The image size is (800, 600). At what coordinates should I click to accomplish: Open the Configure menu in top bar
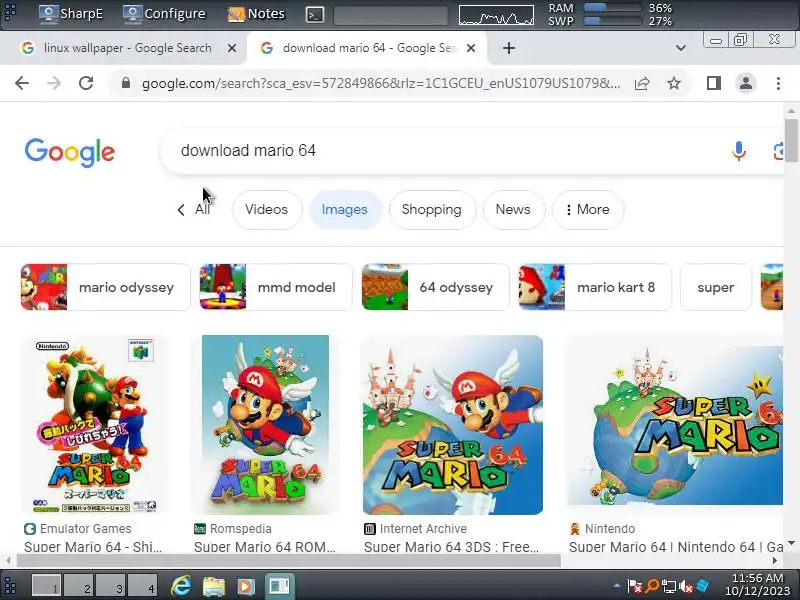pyautogui.click(x=164, y=14)
